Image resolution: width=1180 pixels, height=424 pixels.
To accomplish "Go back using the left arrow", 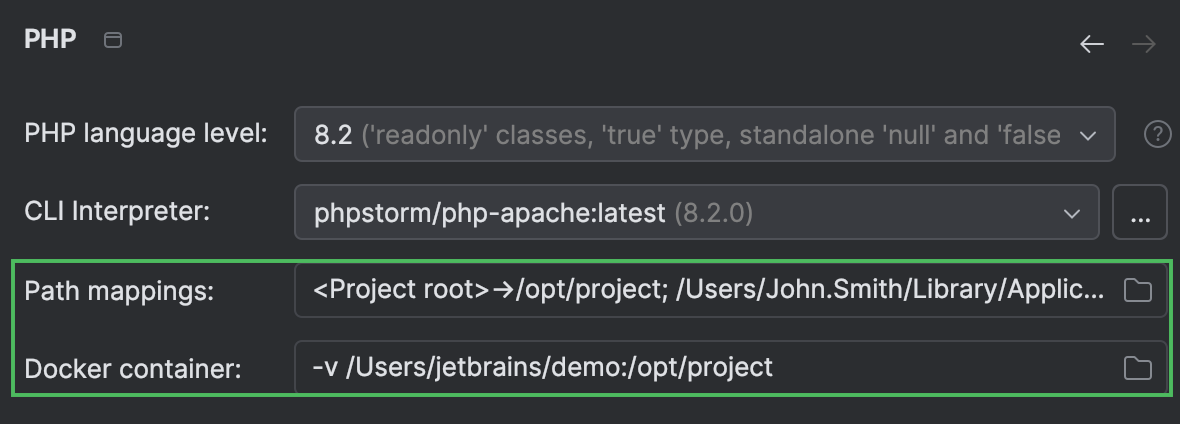I will [1092, 44].
